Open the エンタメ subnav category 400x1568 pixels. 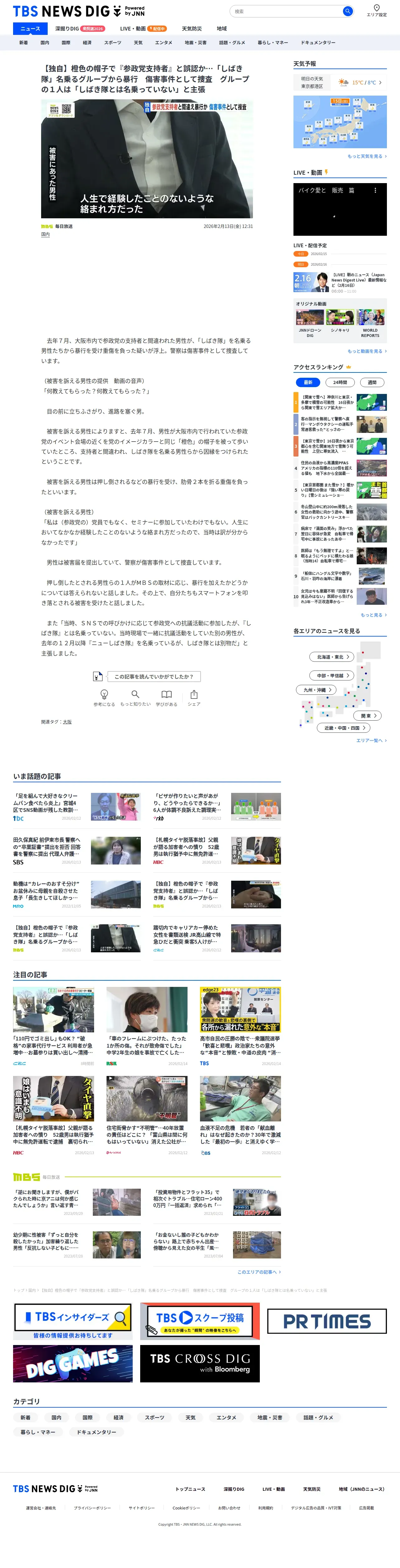point(163,43)
